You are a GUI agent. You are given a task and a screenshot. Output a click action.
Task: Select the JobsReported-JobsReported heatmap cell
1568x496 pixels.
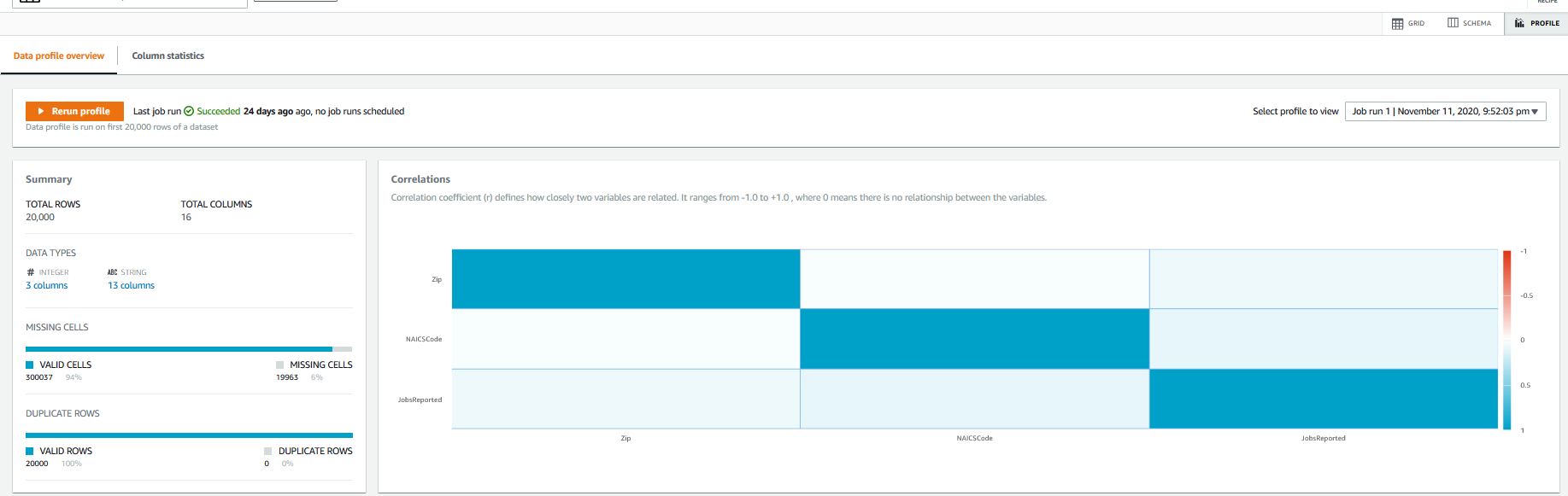[1323, 399]
